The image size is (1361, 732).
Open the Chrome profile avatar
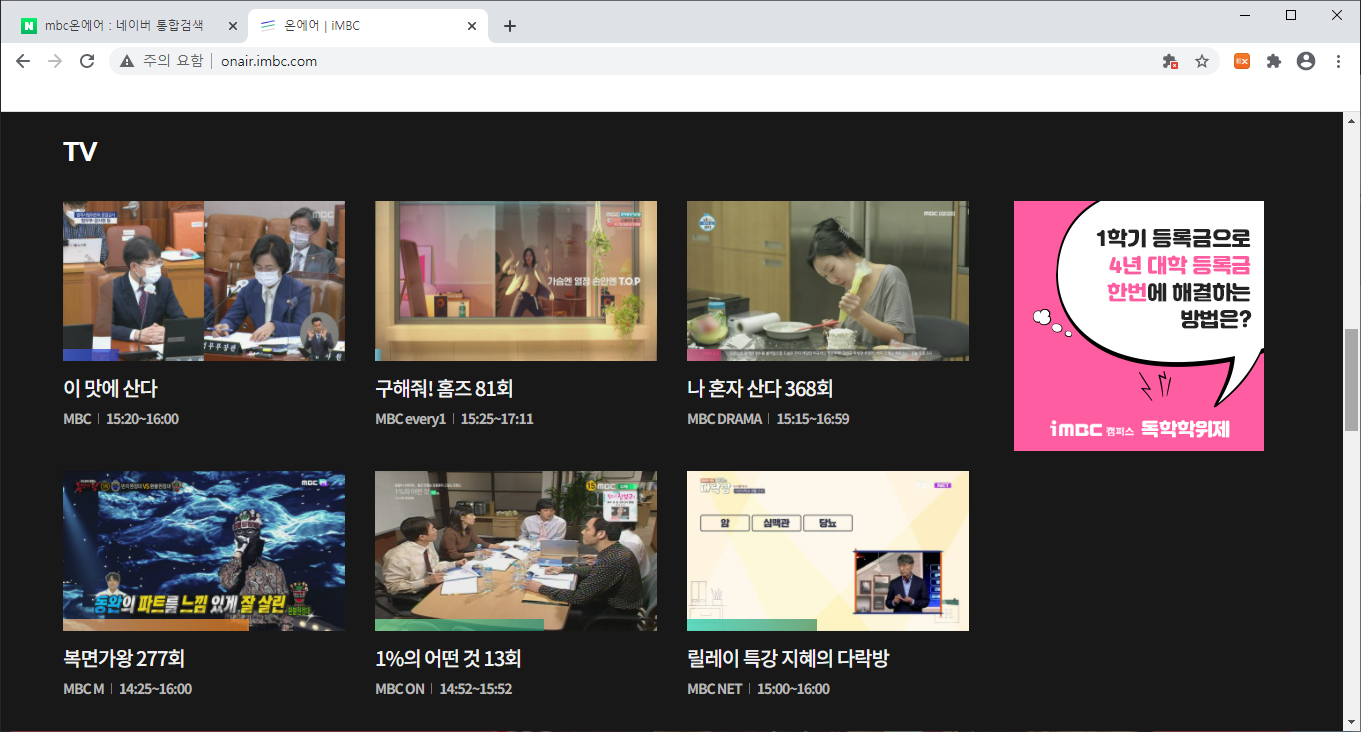click(1306, 61)
